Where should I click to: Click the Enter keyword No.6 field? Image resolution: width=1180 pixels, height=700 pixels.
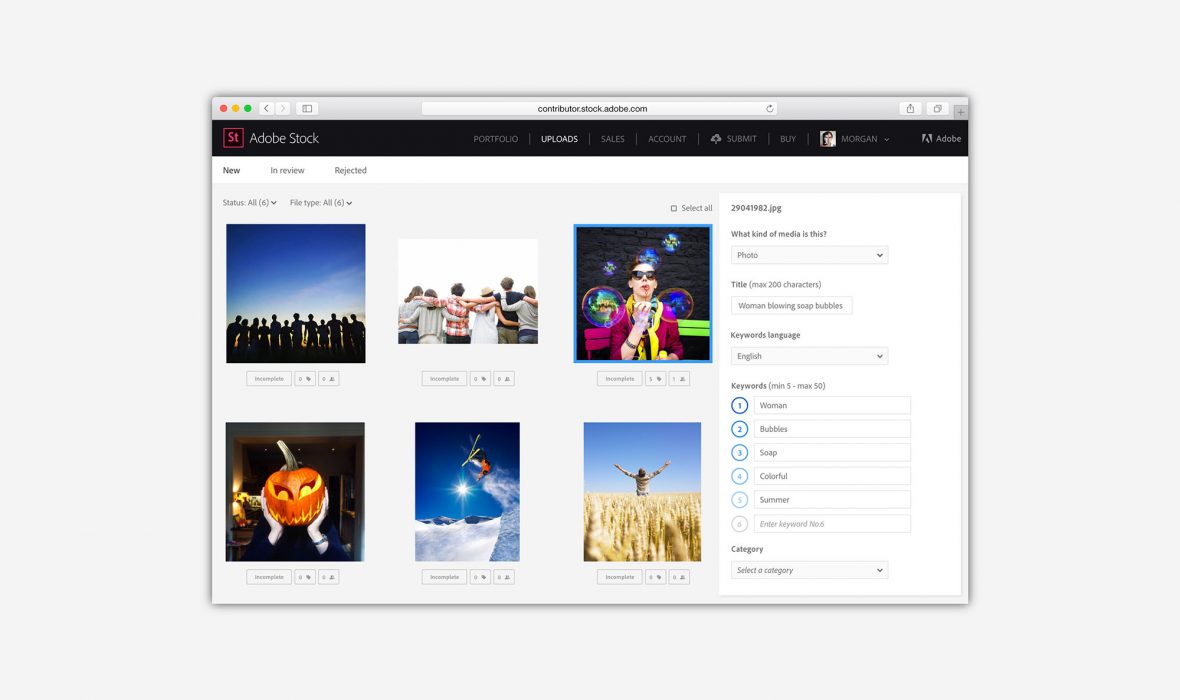831,524
